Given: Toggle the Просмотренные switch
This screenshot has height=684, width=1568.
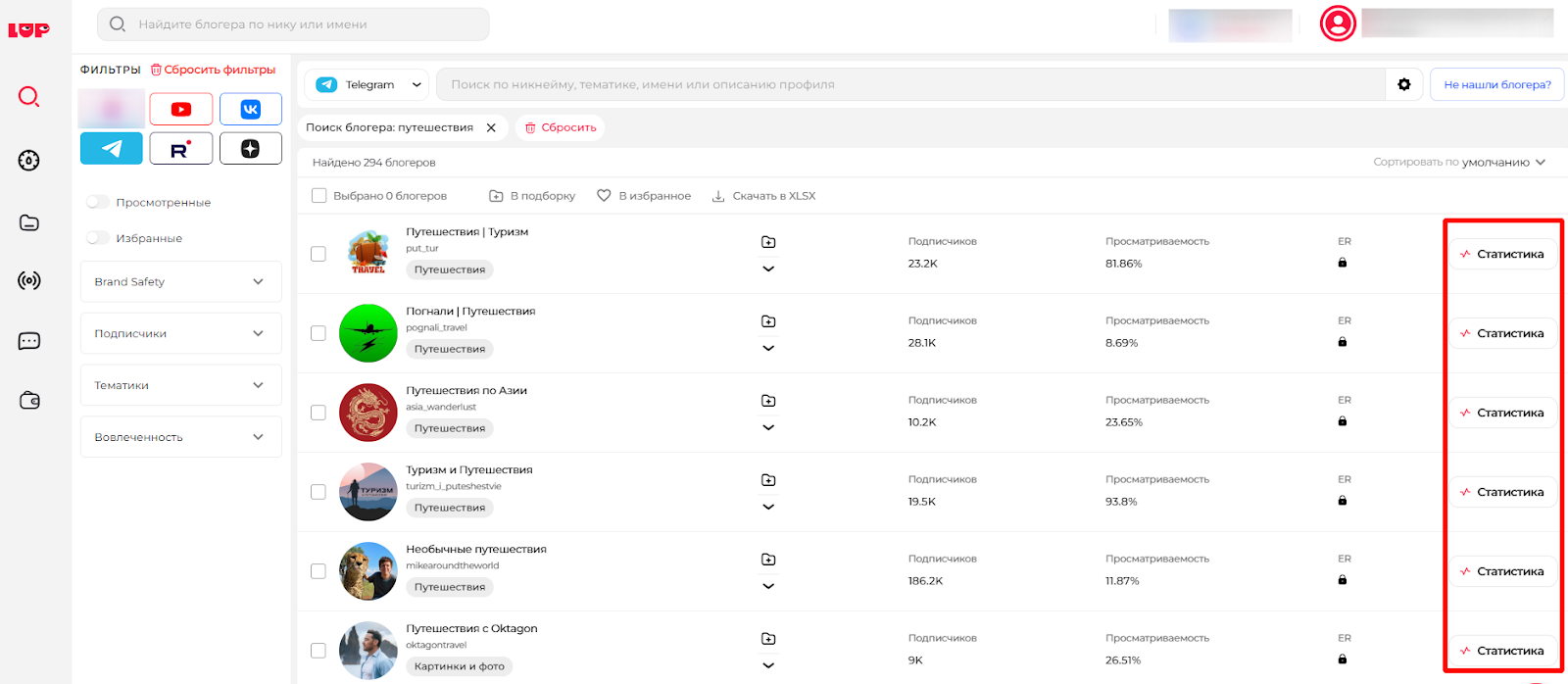Looking at the screenshot, I should tap(98, 202).
